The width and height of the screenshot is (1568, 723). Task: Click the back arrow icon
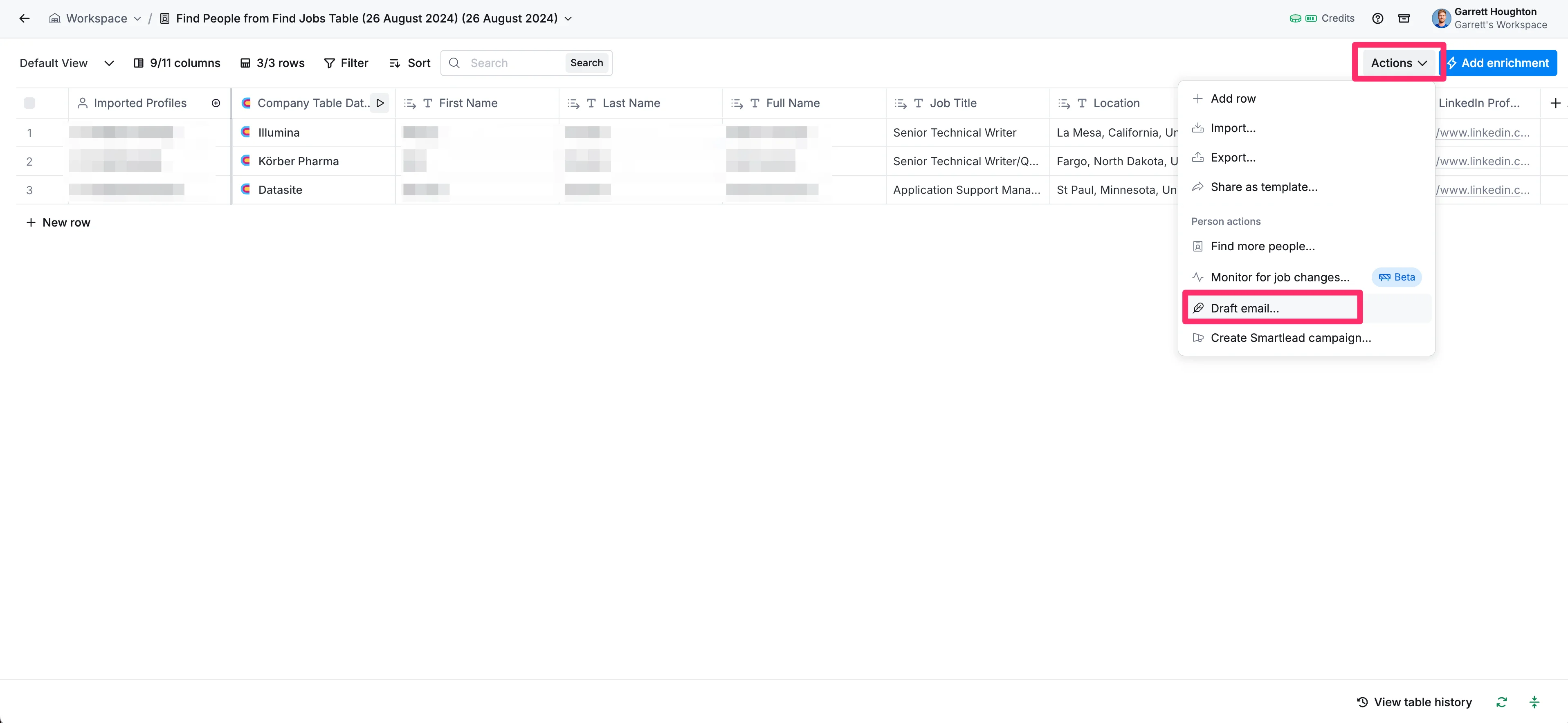point(25,18)
